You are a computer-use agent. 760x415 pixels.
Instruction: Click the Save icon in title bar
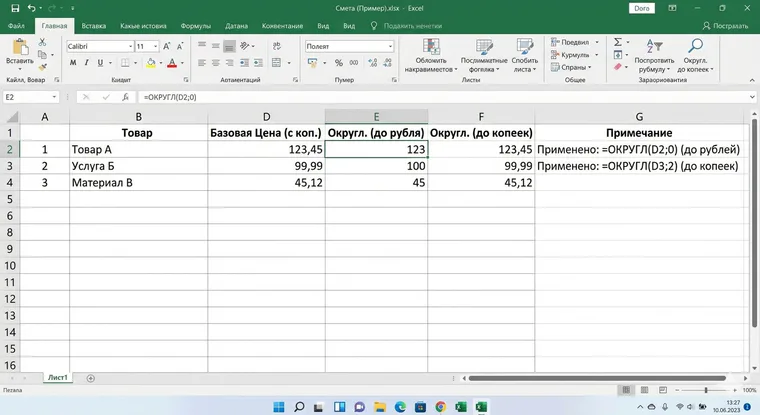(15, 8)
